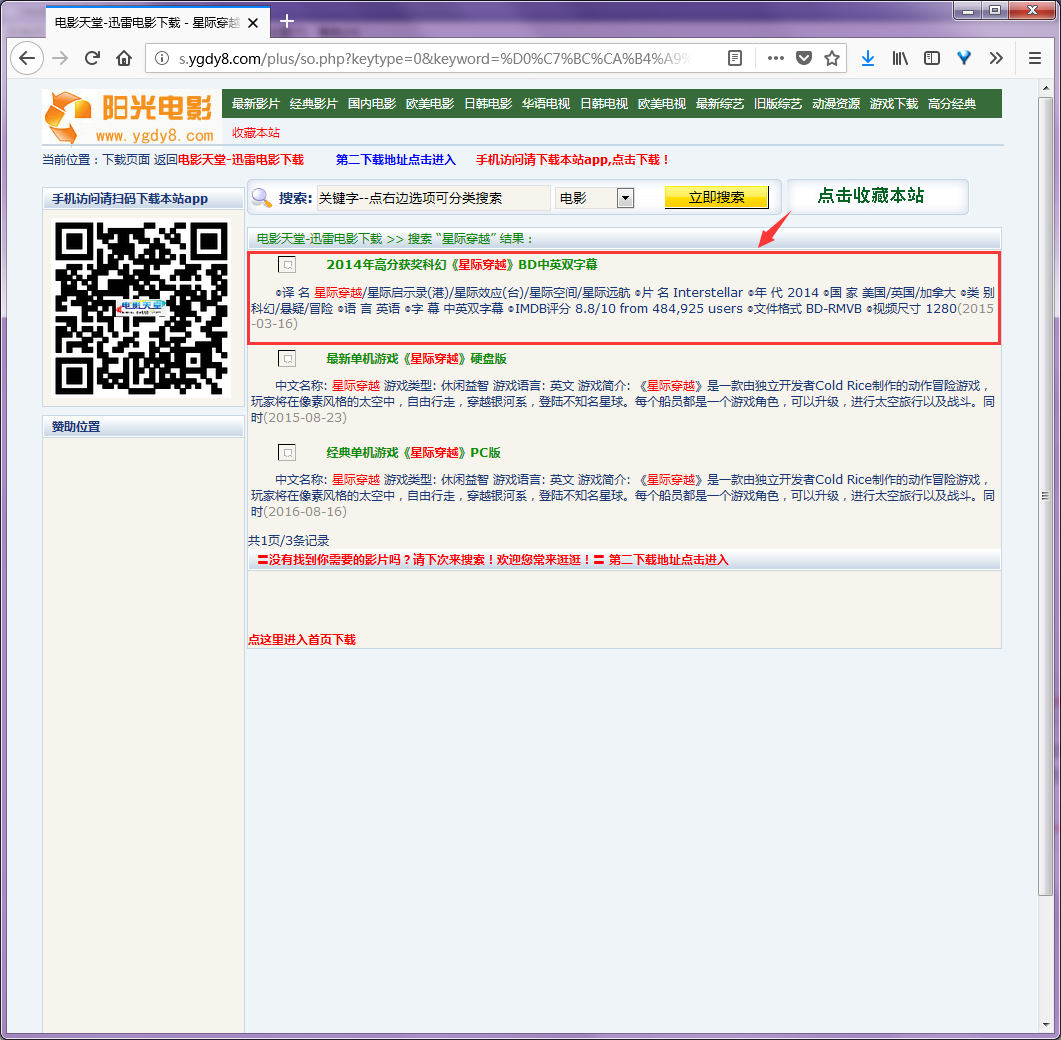Open 经典单机游戏《星际穿越》PC版 result
This screenshot has height=1040, width=1061.
(x=413, y=453)
